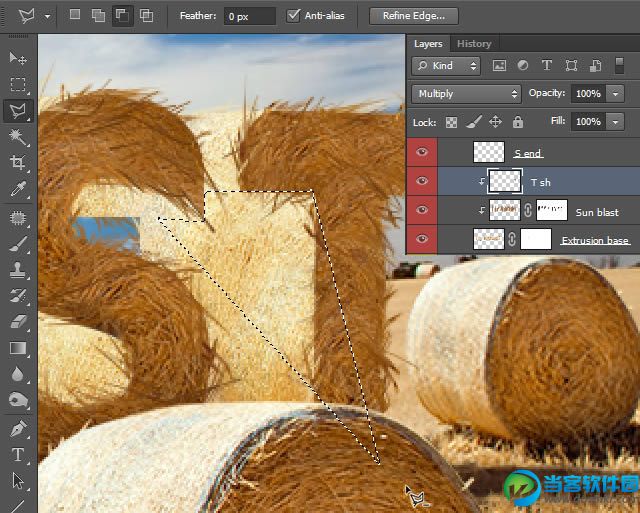The image size is (640, 513).
Task: Pick the Magic Wand tool
Action: pos(18,137)
